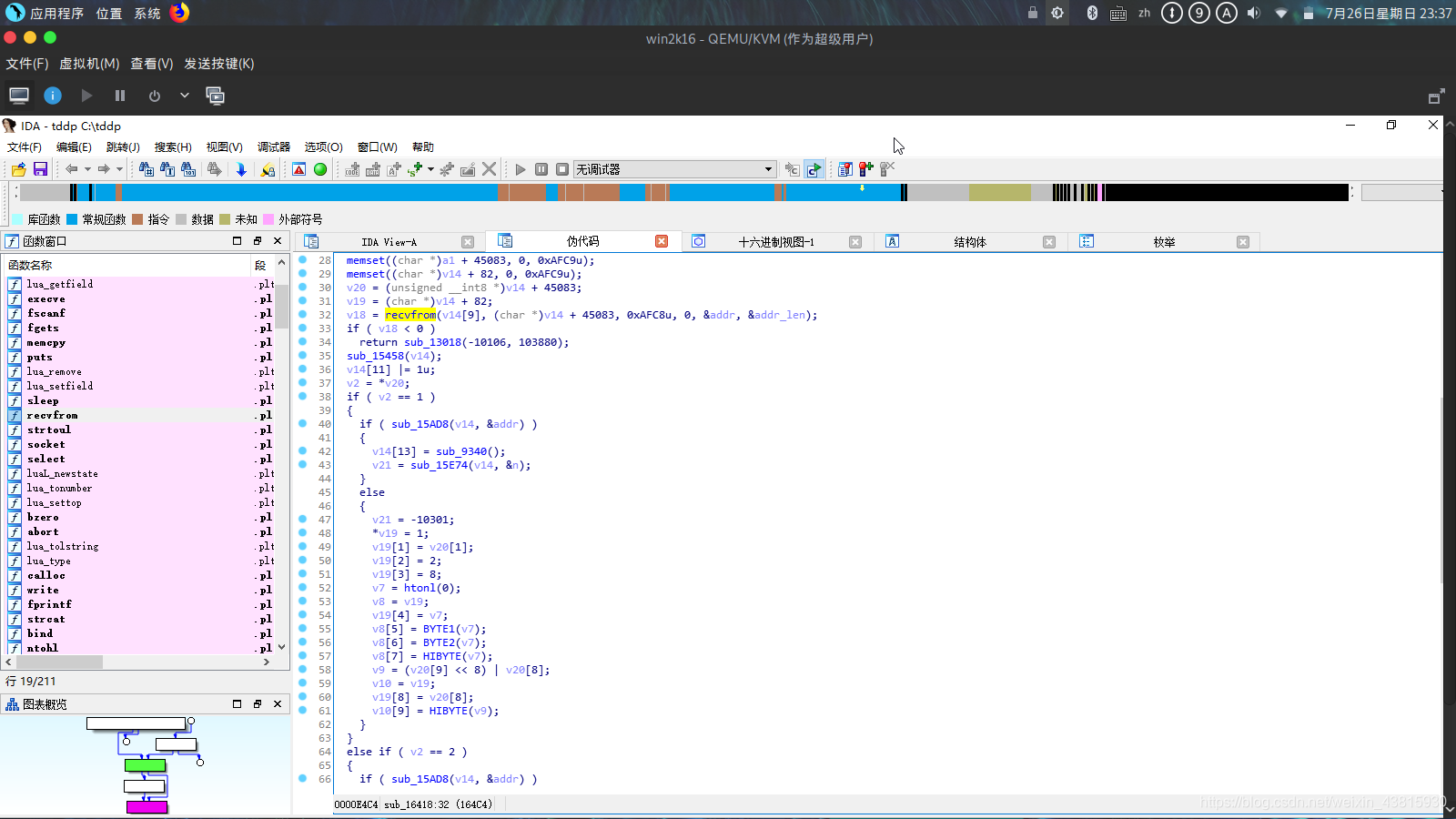The height and width of the screenshot is (819, 1456).
Task: Toggle breakpoint dot on line 47
Action: (x=303, y=520)
